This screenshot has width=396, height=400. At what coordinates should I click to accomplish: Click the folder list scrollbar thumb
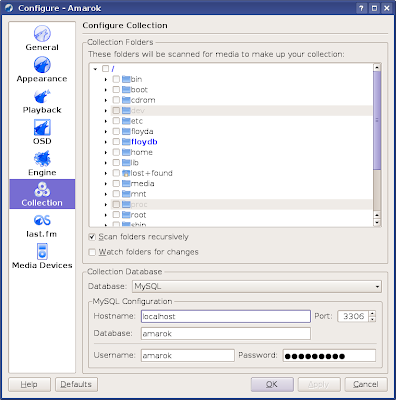coord(377,120)
